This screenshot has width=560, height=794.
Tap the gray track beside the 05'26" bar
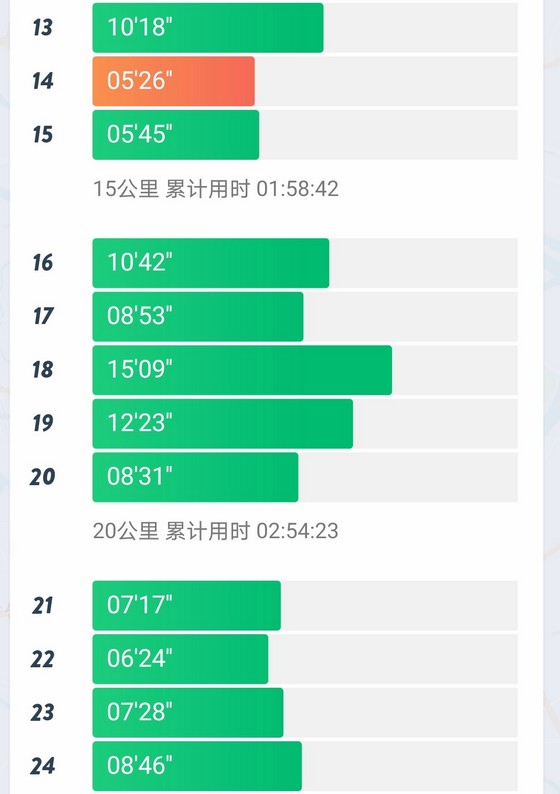click(386, 81)
